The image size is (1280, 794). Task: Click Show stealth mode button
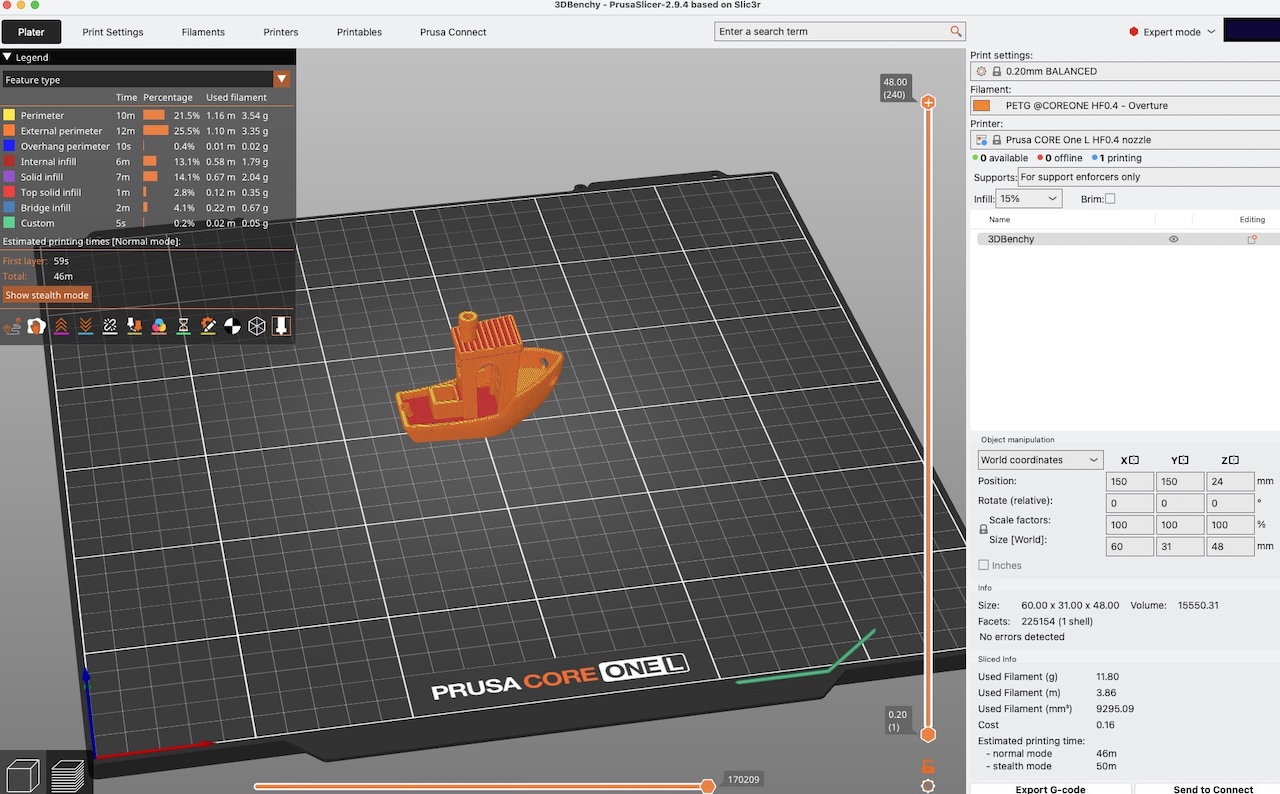[x=47, y=295]
